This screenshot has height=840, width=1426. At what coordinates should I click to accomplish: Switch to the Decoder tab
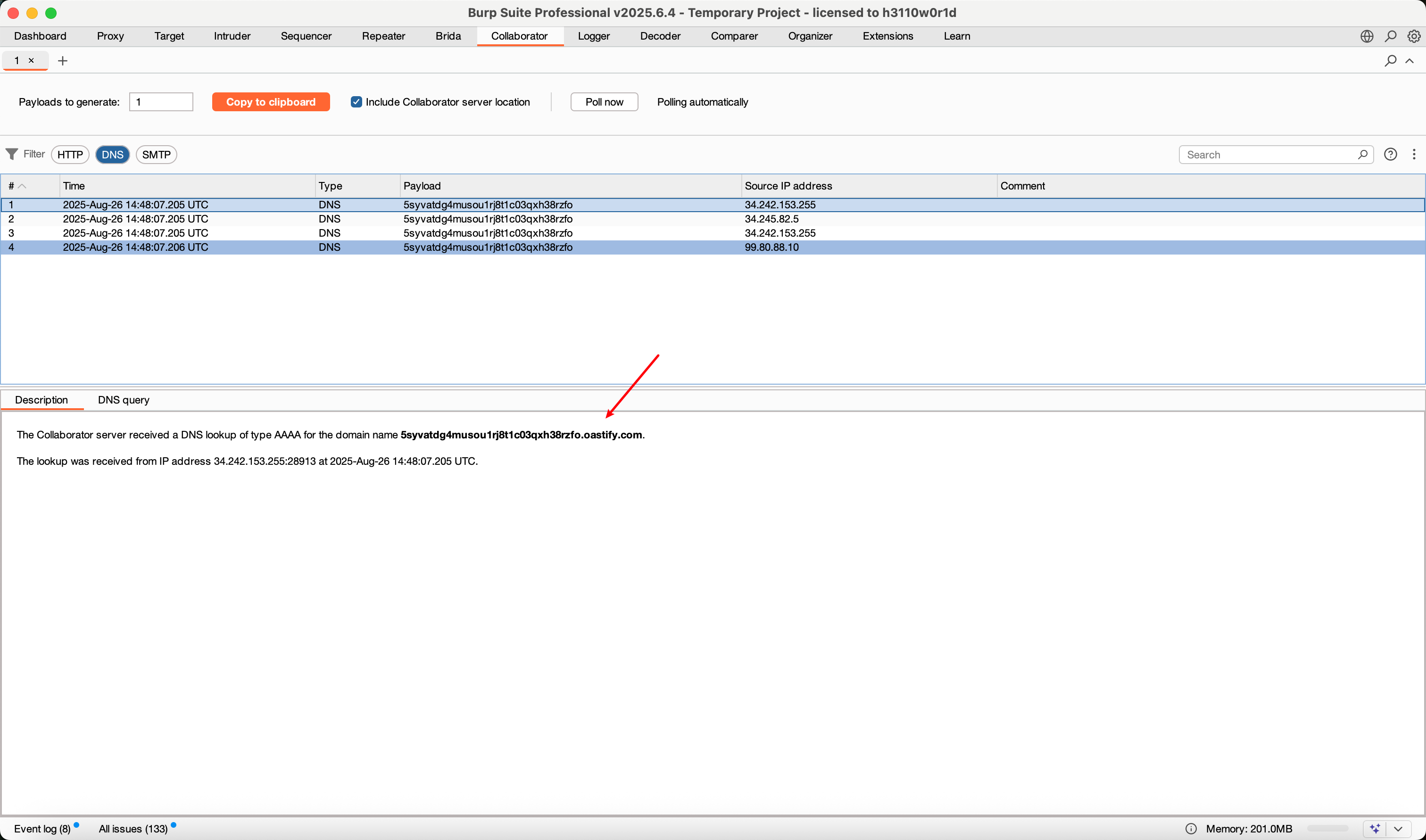coord(660,36)
